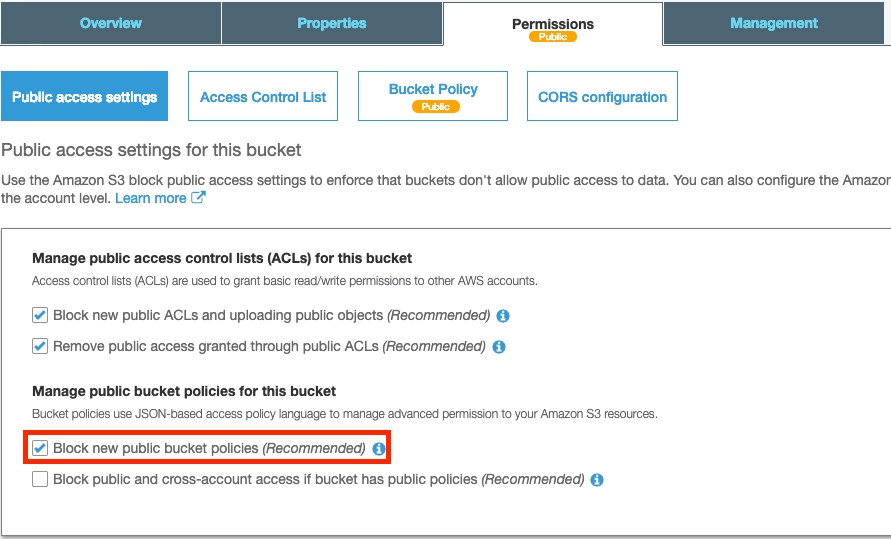Click Public badge on Bucket Policy button
Viewport: 891px width, 539px height.
coord(435,106)
